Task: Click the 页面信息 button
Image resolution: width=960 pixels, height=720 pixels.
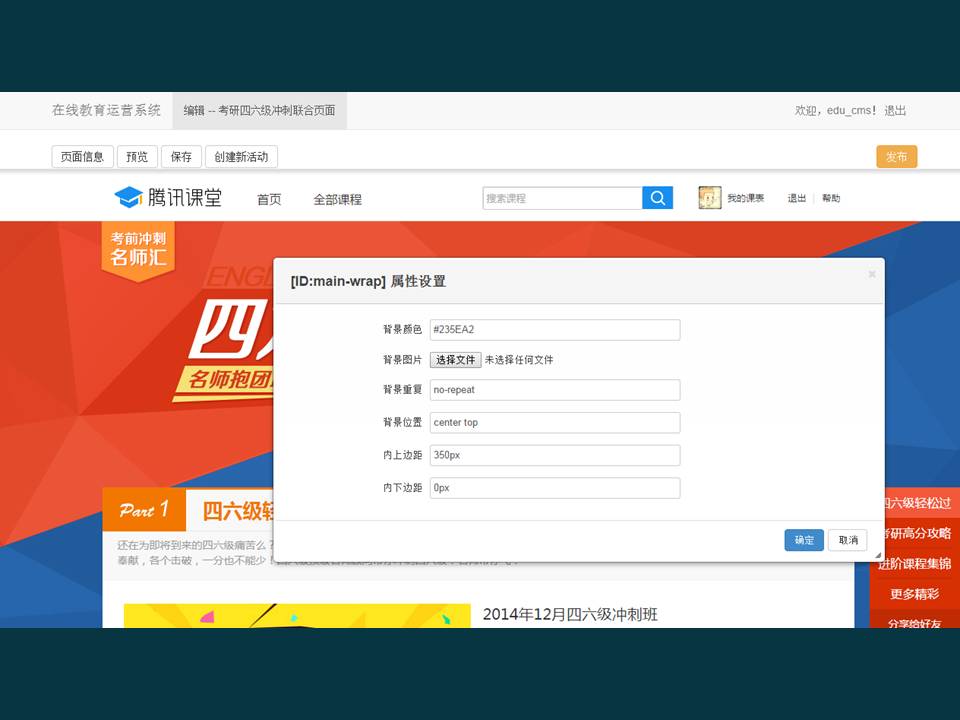Action: 82,157
